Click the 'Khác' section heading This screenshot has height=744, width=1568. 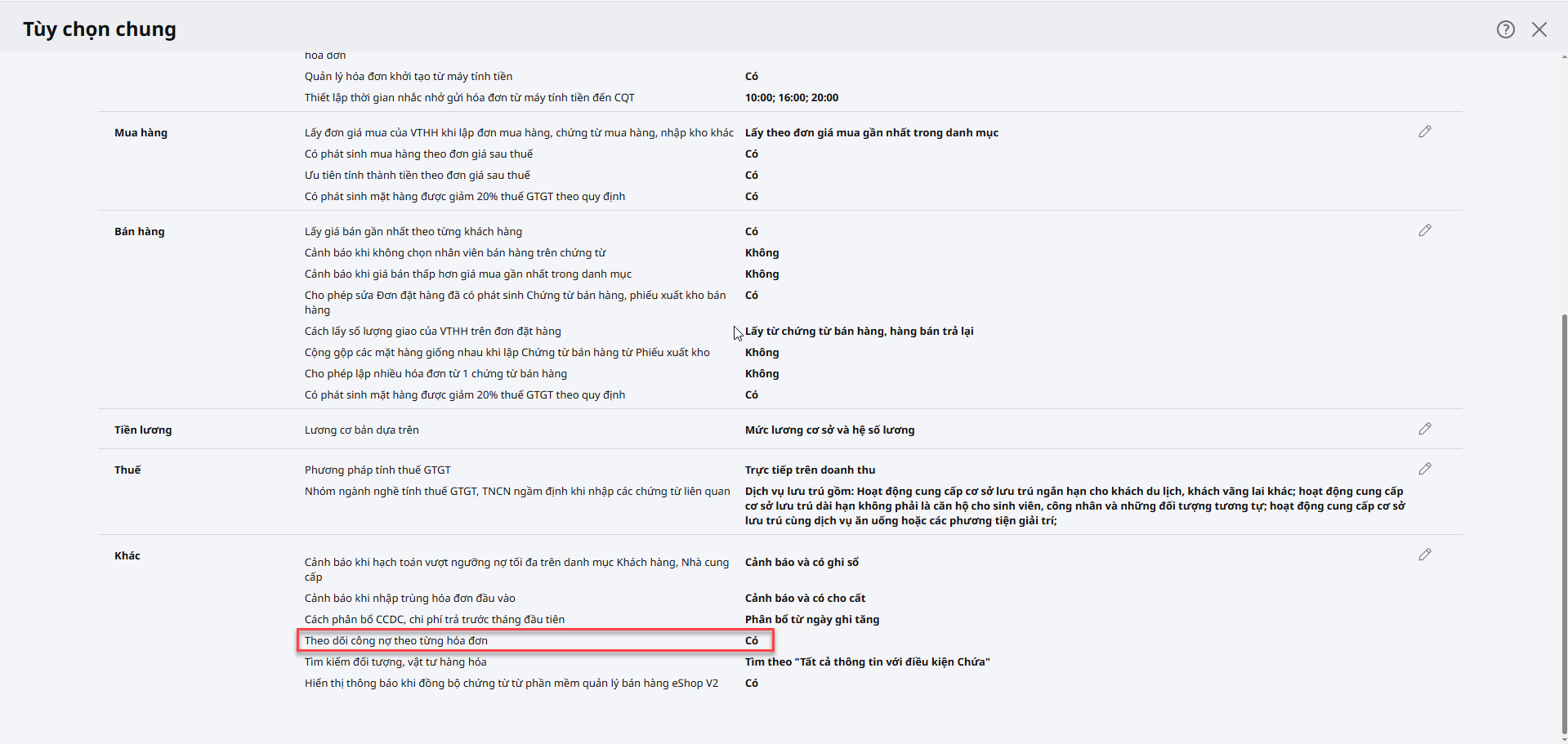(x=127, y=555)
